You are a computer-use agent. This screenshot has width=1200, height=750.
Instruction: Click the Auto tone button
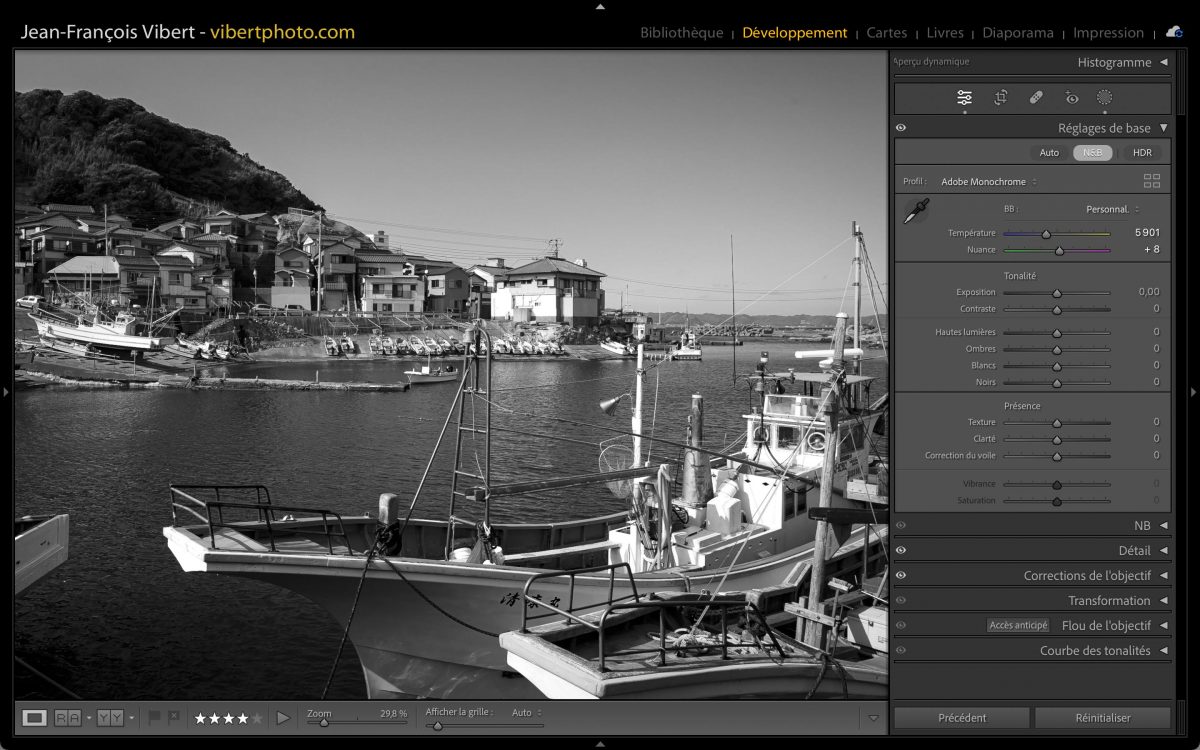tap(1049, 153)
